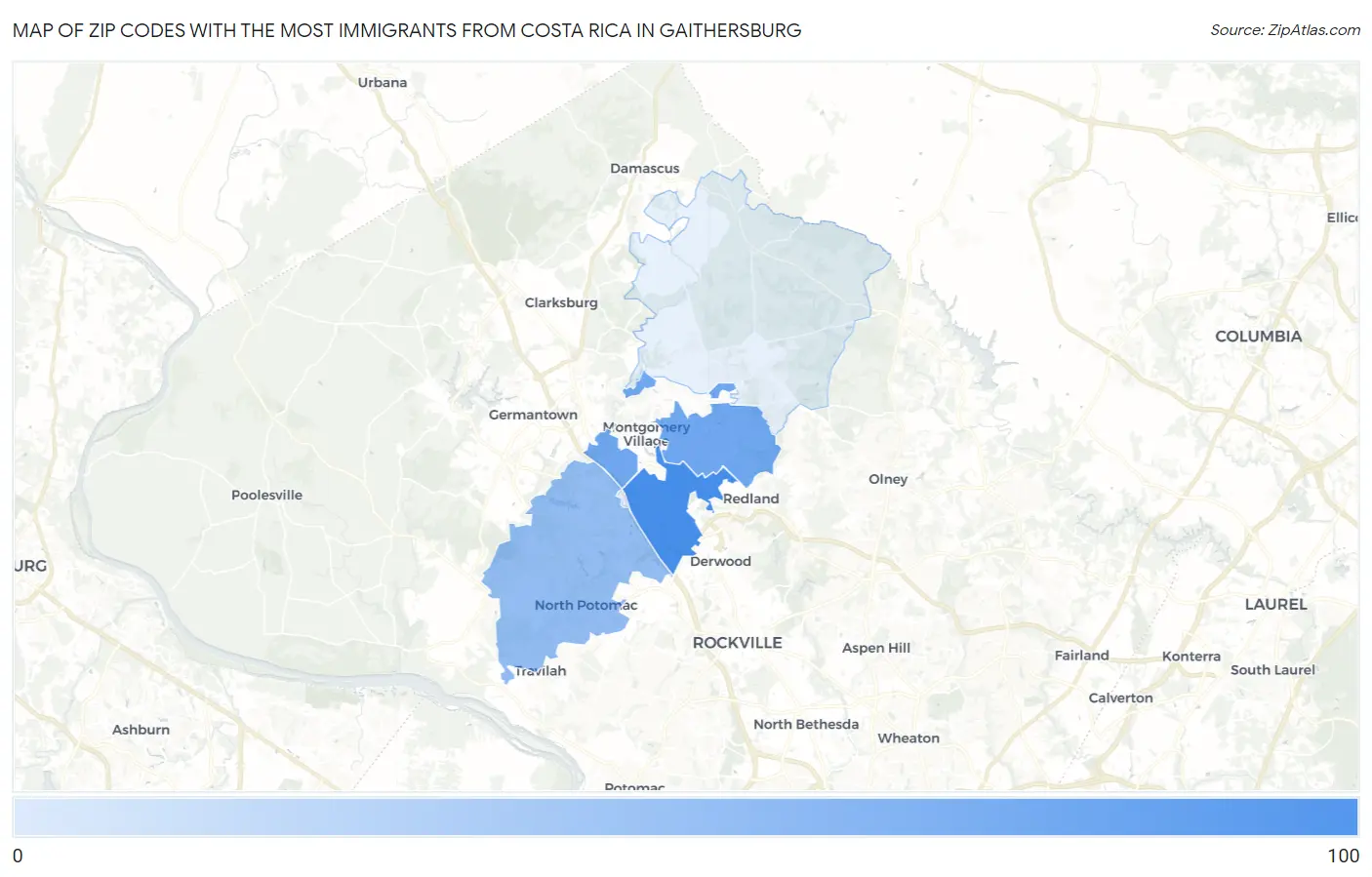Click the color gradient legend bar
Image resolution: width=1372 pixels, height=877 pixels.
pyautogui.click(x=686, y=817)
